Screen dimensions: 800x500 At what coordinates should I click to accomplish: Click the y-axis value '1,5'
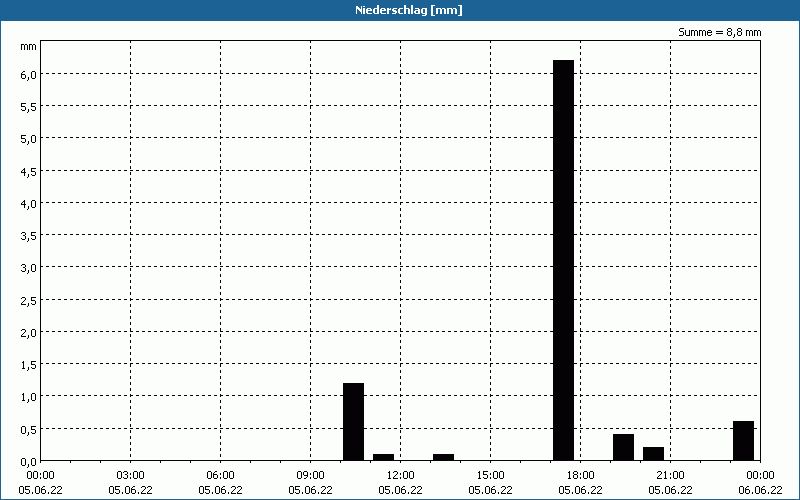tap(29, 365)
